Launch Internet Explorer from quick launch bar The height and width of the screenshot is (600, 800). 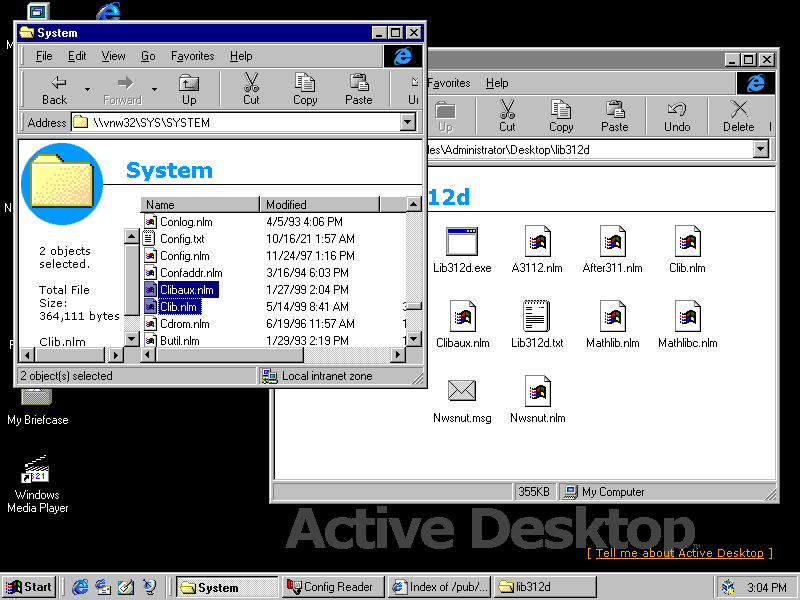(x=80, y=587)
